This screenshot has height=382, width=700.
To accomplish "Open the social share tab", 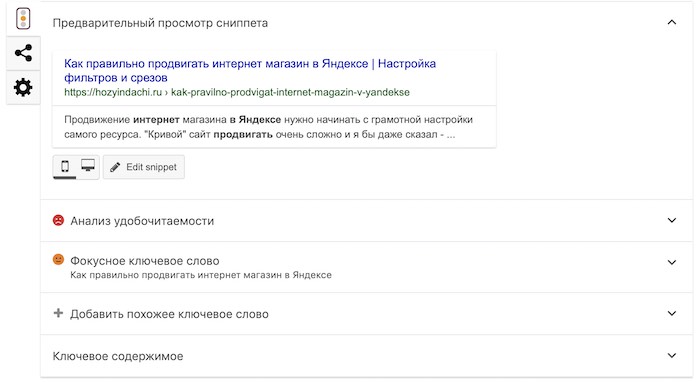I will click(23, 53).
